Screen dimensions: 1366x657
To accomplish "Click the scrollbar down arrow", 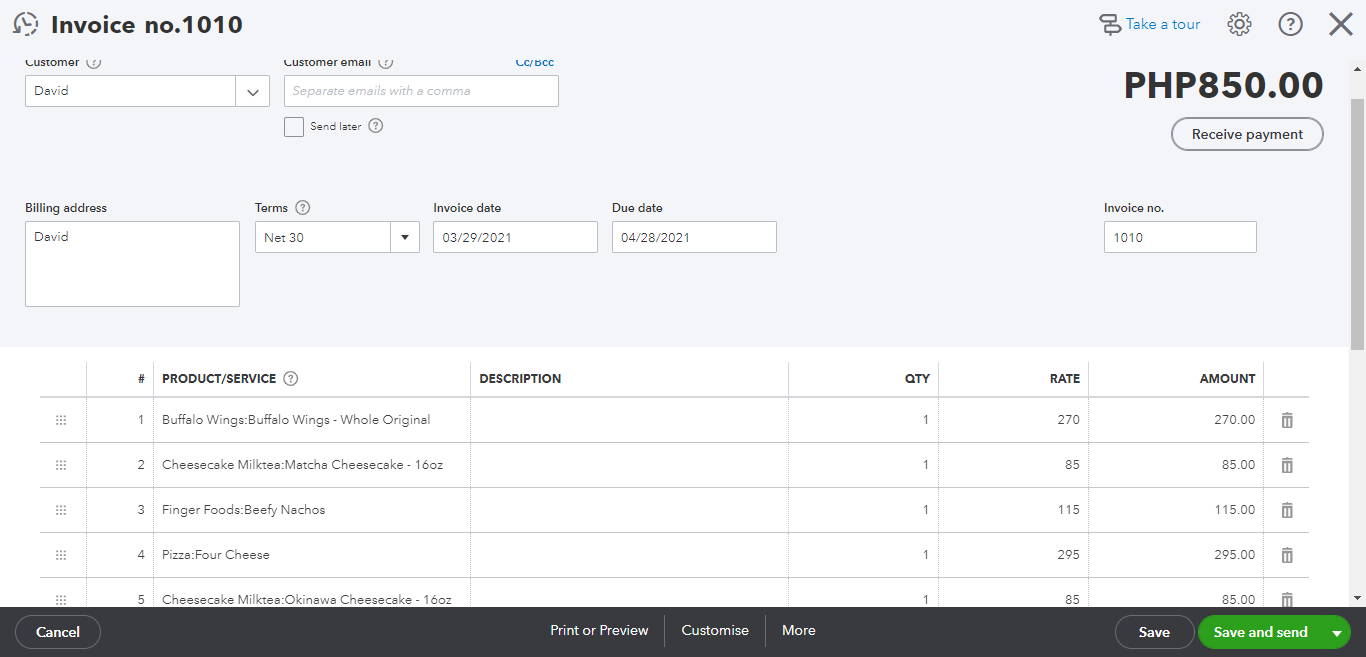I will [1357, 598].
